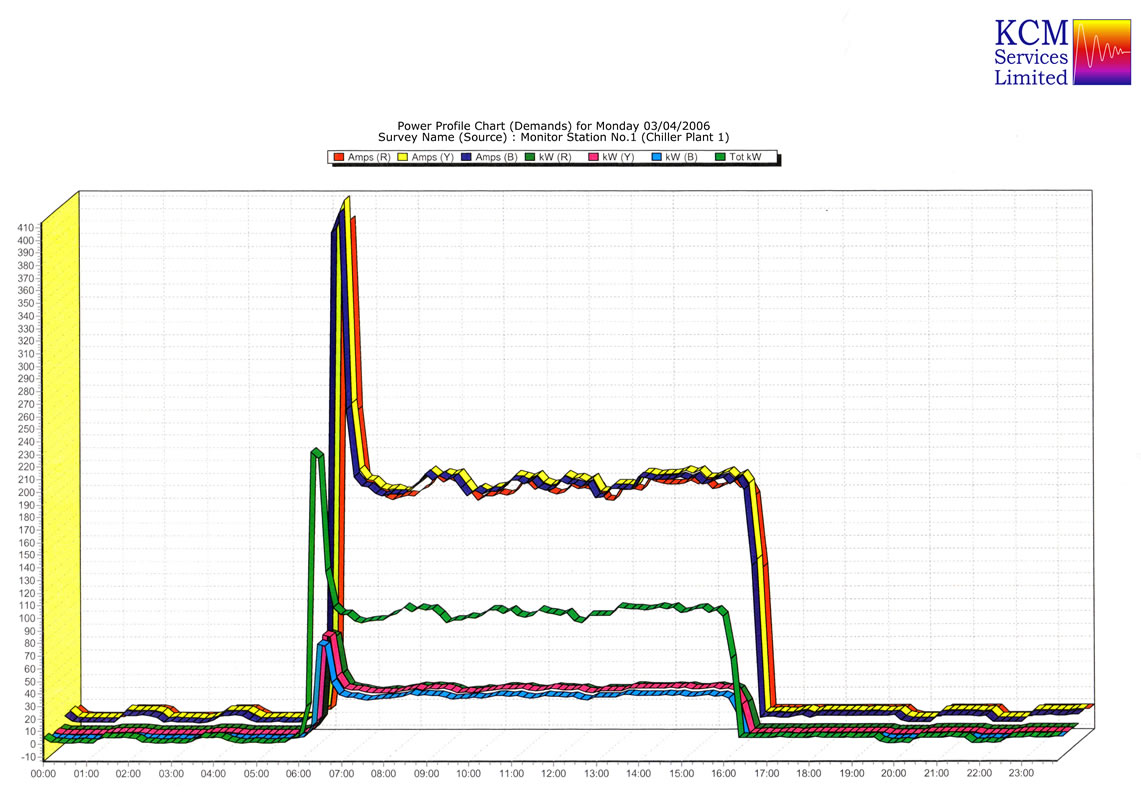Click the peak of the green Tot kW spike
The width and height of the screenshot is (1141, 800).
pyautogui.click(x=317, y=451)
